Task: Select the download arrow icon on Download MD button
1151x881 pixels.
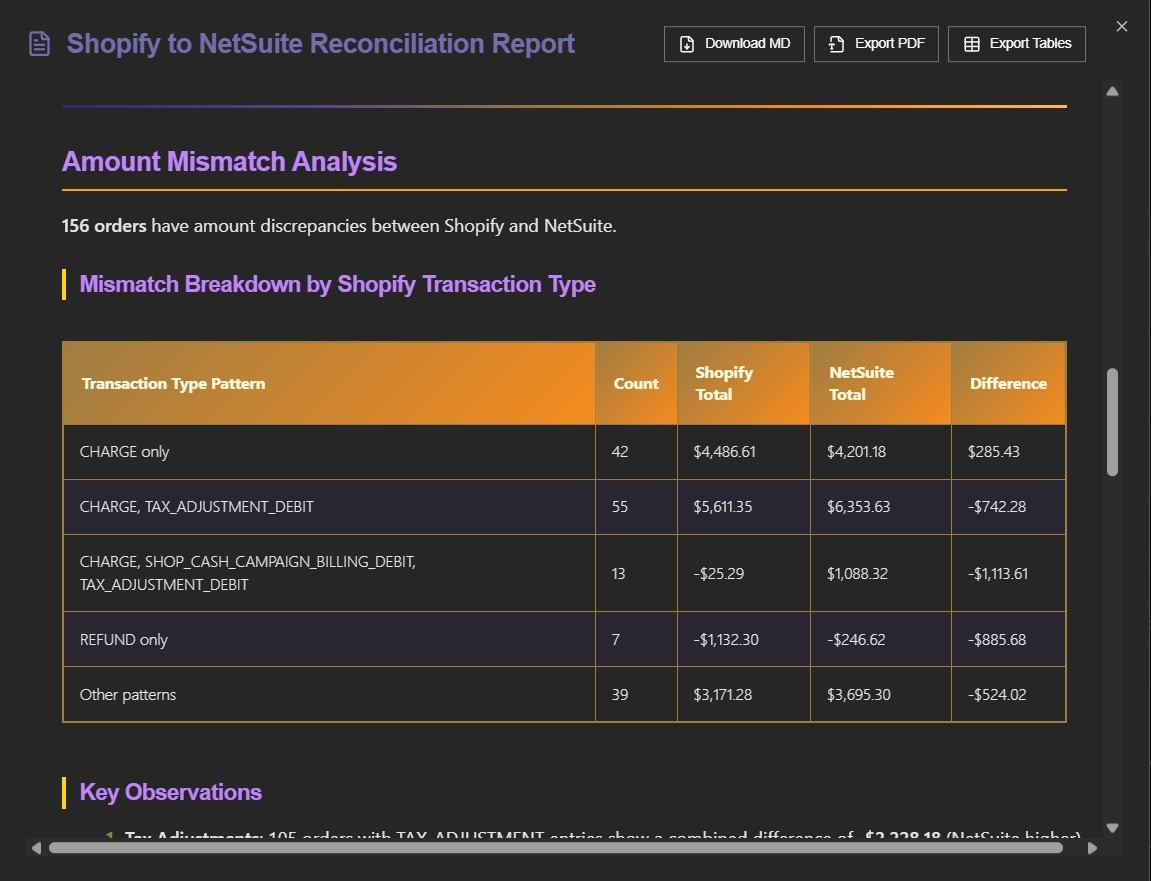Action: point(686,44)
